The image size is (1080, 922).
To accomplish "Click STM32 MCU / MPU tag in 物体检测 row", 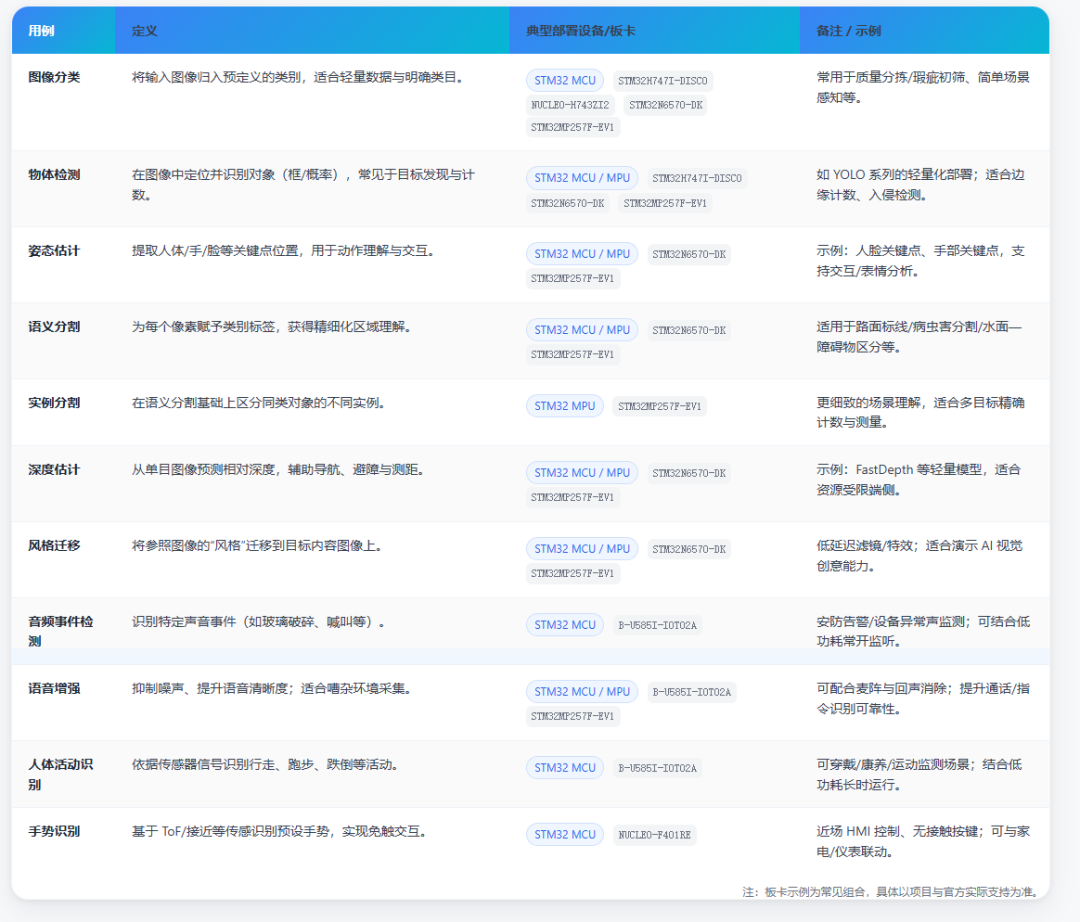I will click(x=582, y=178).
